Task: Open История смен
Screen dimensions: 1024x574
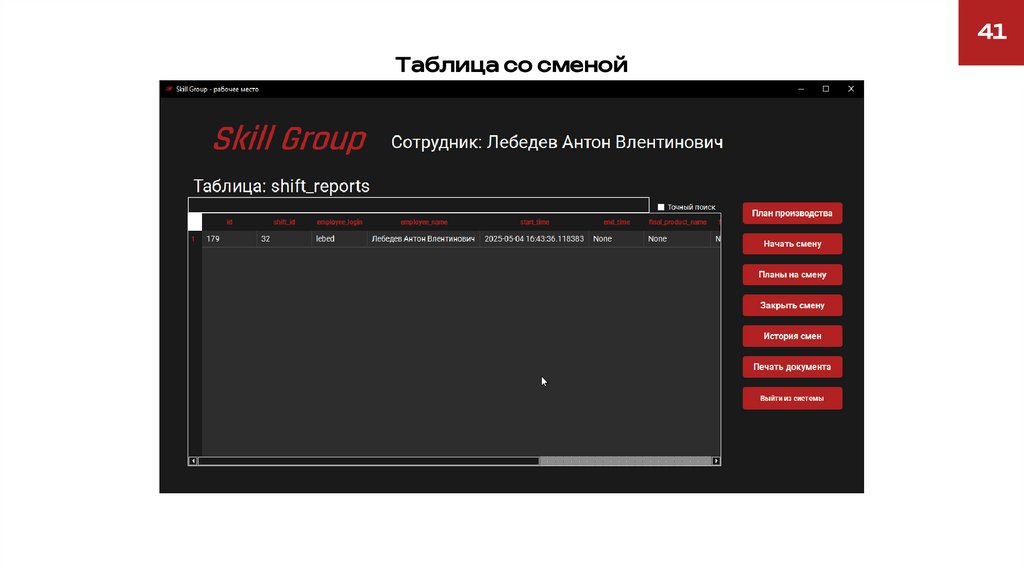Action: click(792, 336)
